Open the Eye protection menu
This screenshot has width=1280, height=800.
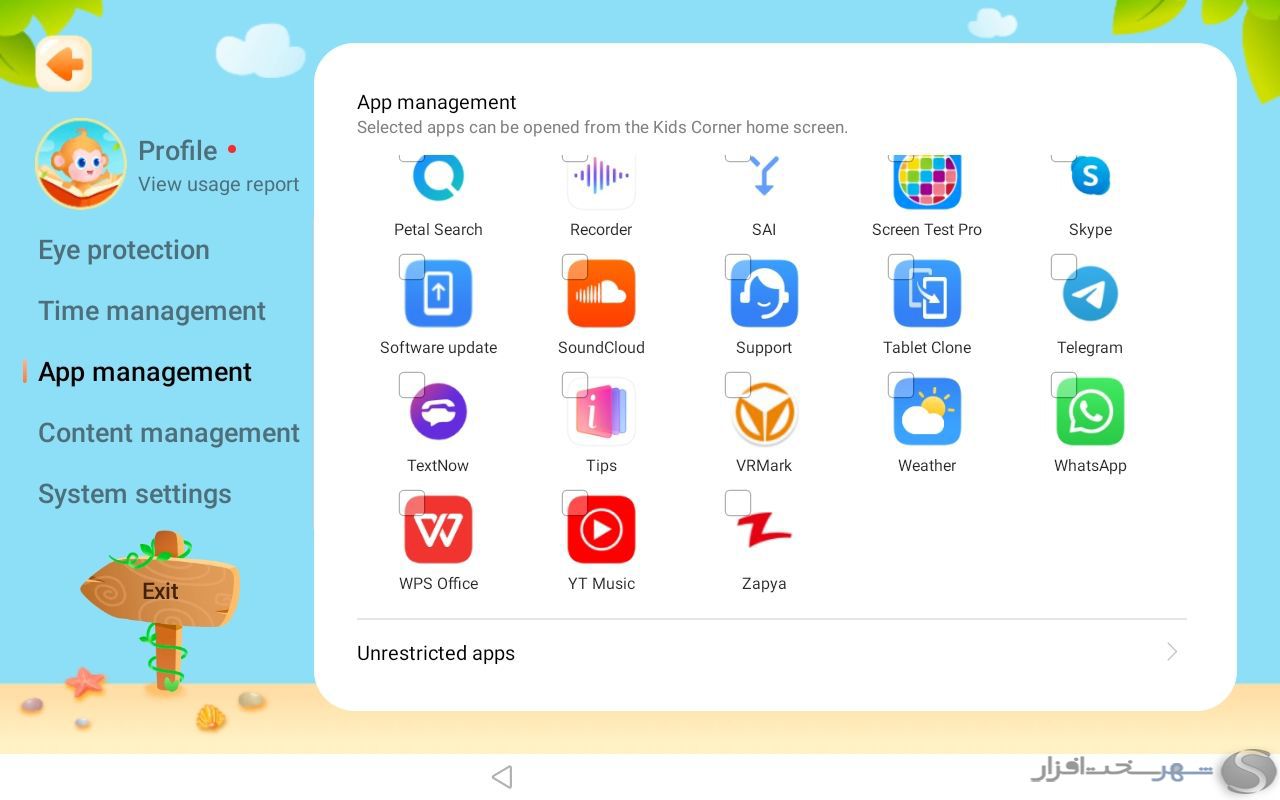[124, 250]
